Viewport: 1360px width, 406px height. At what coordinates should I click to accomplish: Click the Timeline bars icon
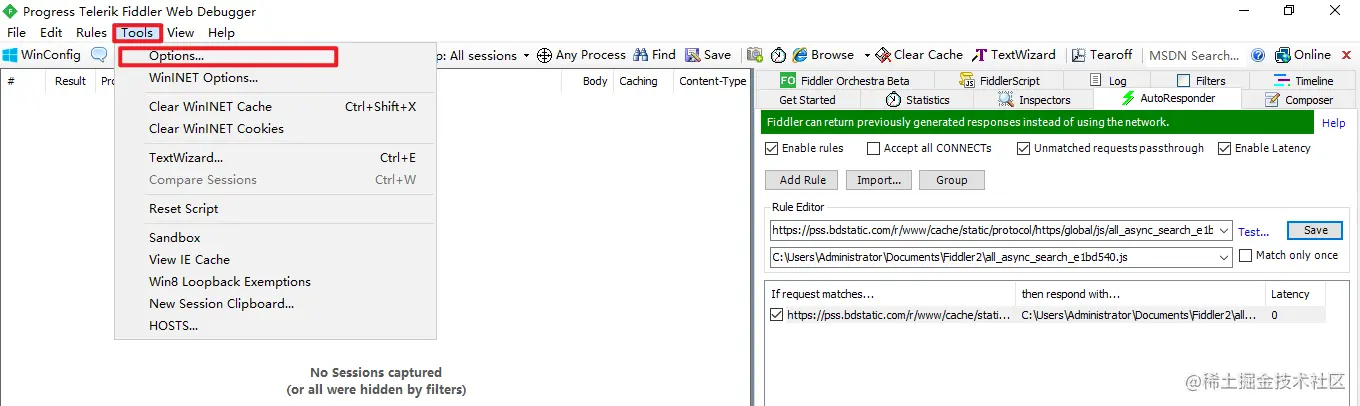pyautogui.click(x=1282, y=80)
